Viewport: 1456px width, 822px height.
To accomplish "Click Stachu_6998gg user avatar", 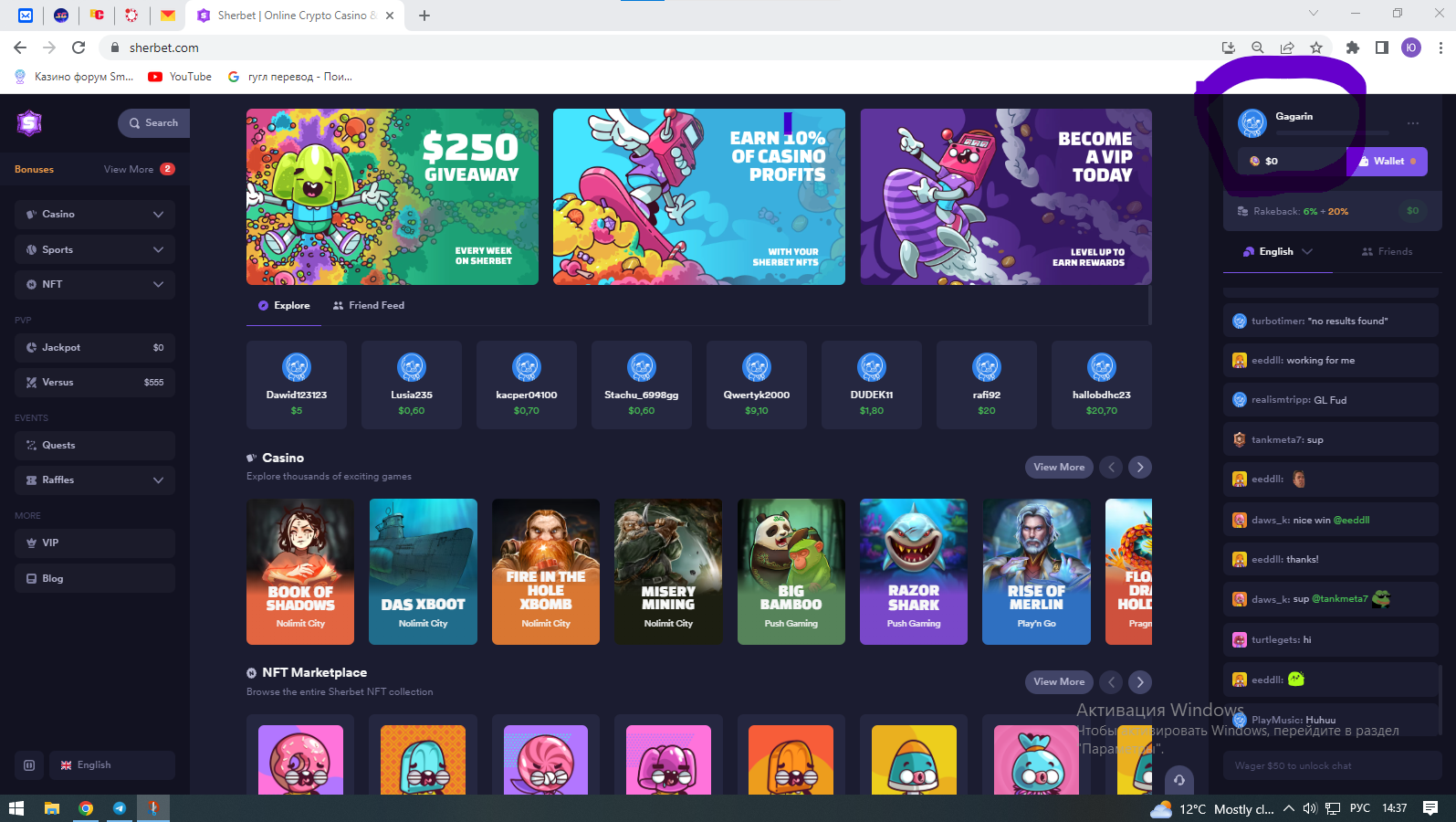I will [x=642, y=367].
